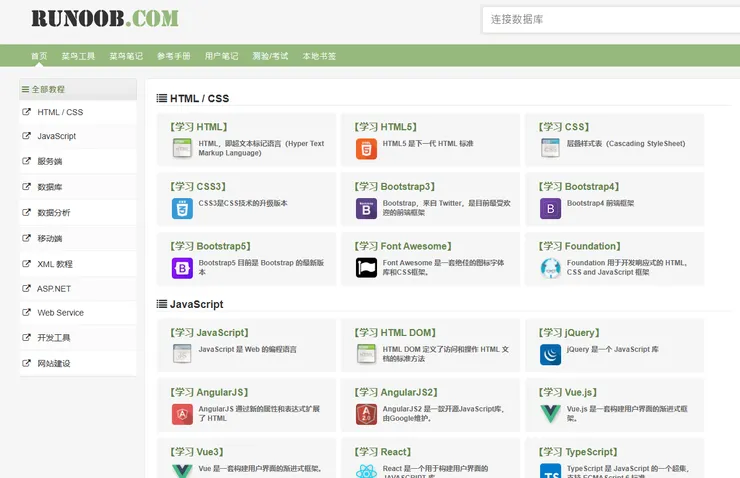Open 参考手册 in the navigation bar
Viewport: 740px width, 478px height.
click(174, 56)
